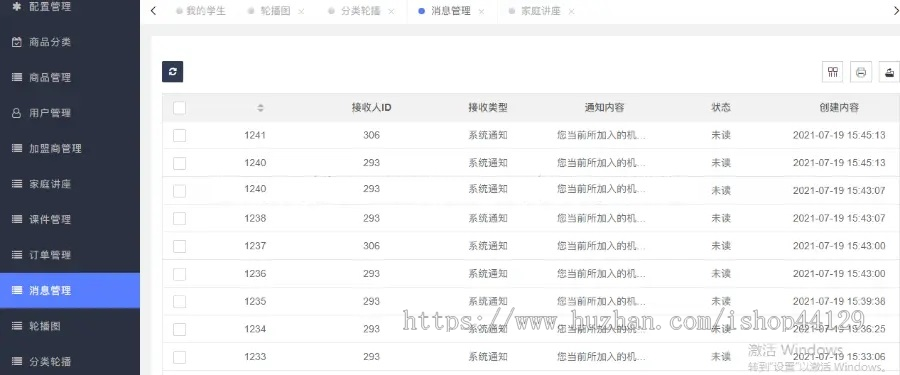Click the 加盟商管理 sidebar icon

tap(17, 148)
